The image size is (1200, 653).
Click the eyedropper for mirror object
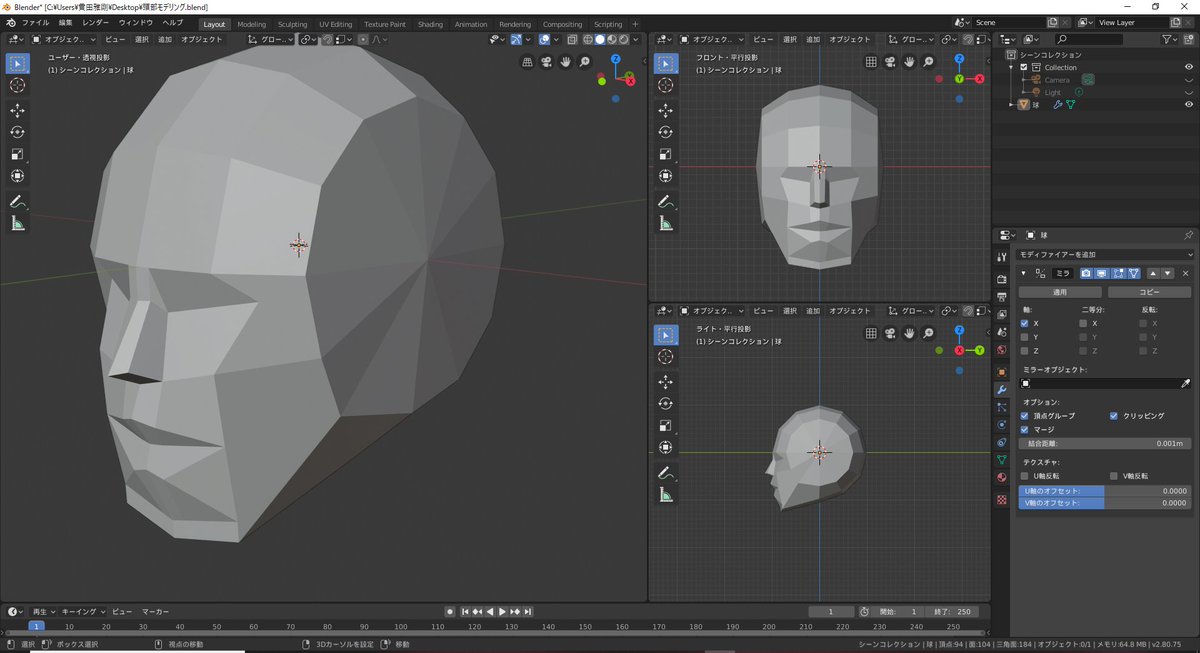[1186, 383]
